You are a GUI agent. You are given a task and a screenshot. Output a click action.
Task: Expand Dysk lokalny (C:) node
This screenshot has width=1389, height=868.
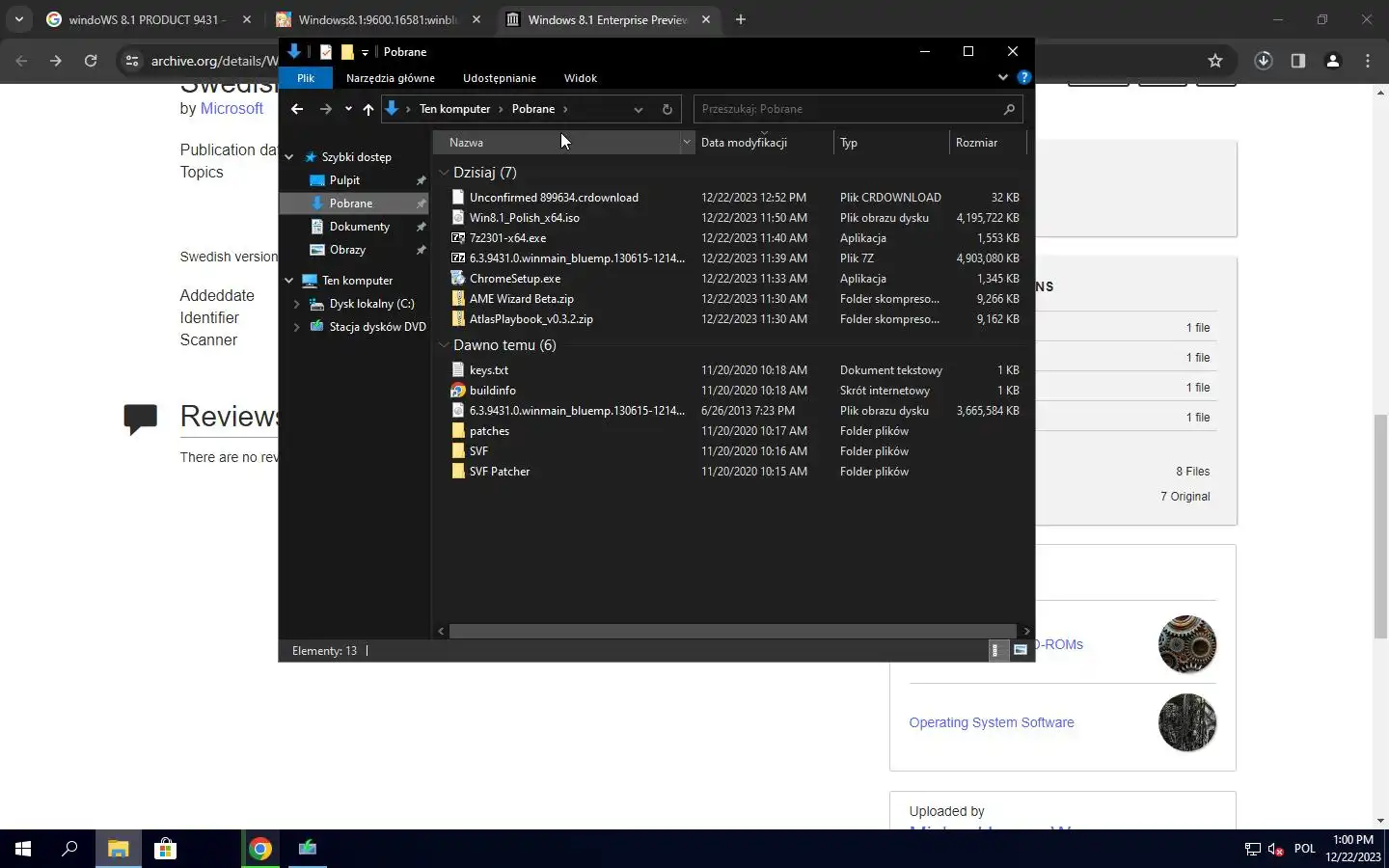(x=296, y=304)
